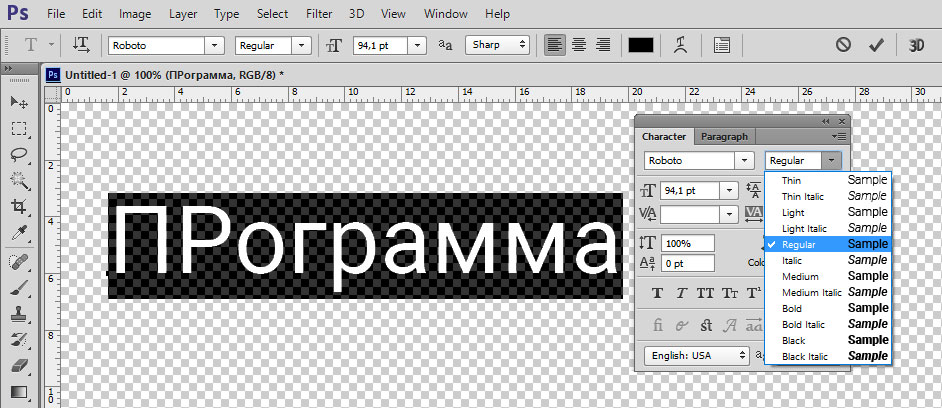Choose Bold font style
The image size is (942, 408).
tap(828, 308)
